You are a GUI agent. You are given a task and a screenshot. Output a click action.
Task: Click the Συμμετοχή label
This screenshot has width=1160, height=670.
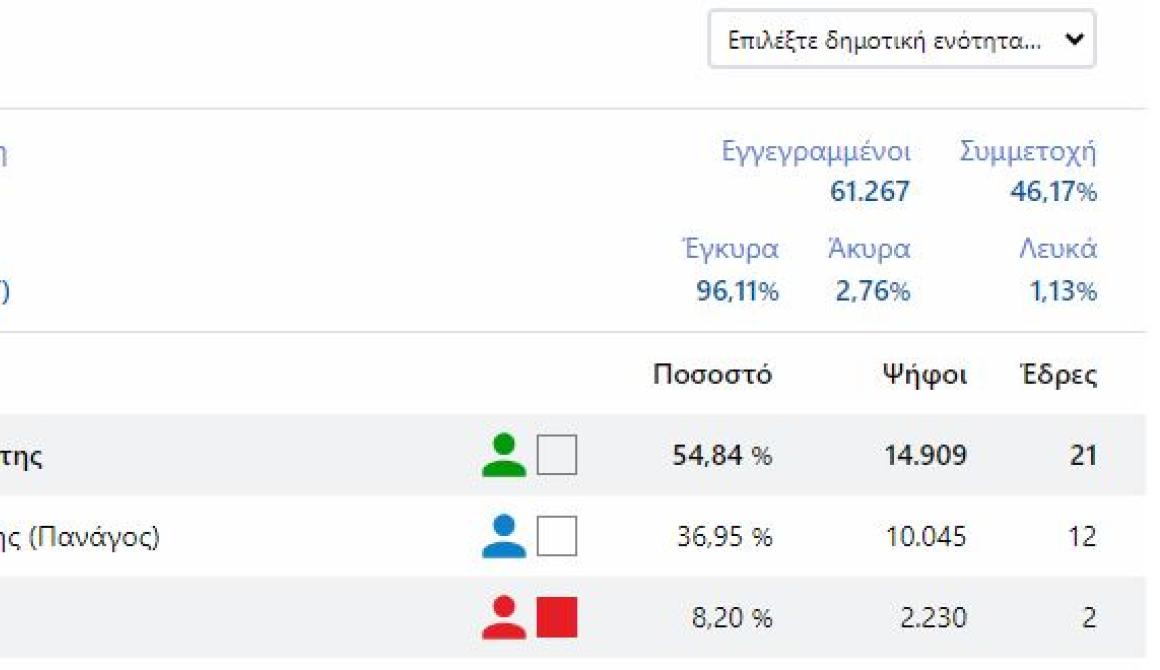pyautogui.click(x=1028, y=153)
